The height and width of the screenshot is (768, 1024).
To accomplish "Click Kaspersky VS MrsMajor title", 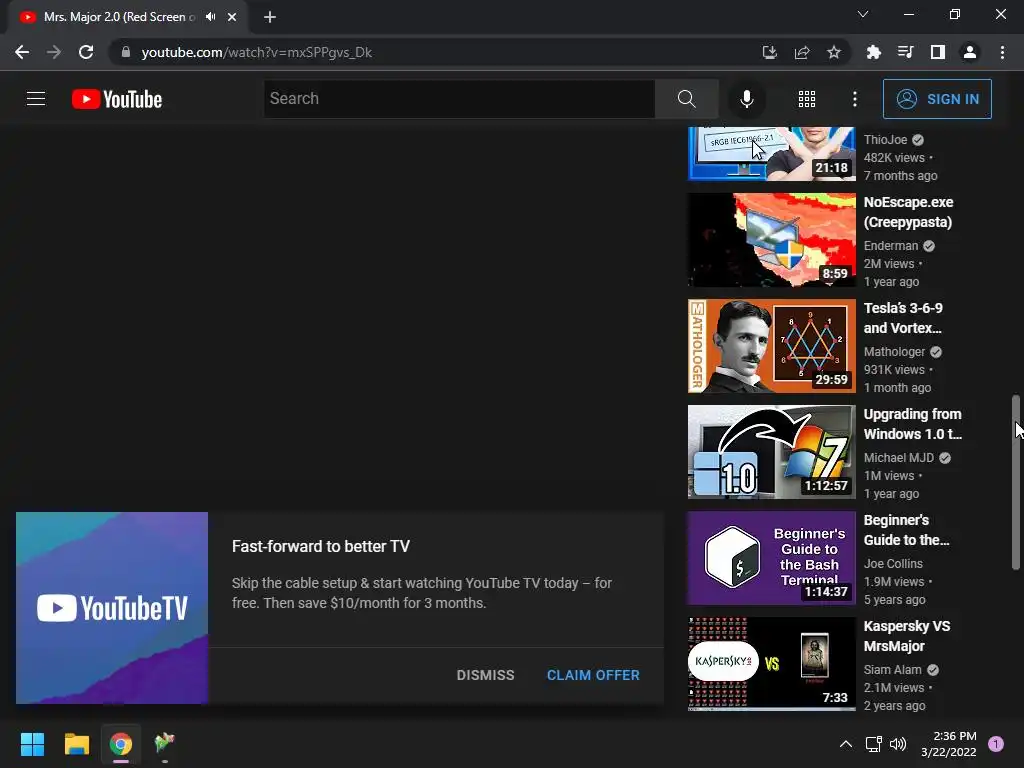I will point(907,636).
